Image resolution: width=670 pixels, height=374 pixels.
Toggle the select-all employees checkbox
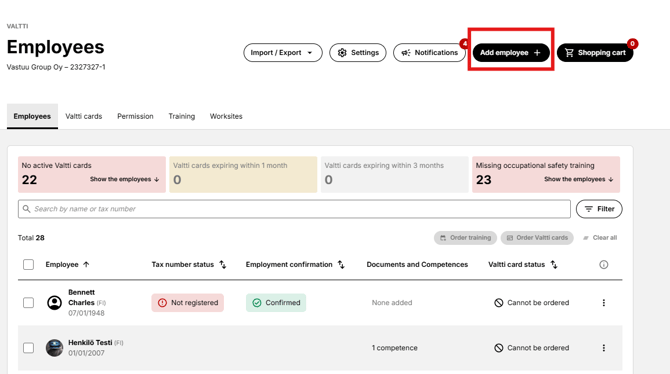click(28, 265)
